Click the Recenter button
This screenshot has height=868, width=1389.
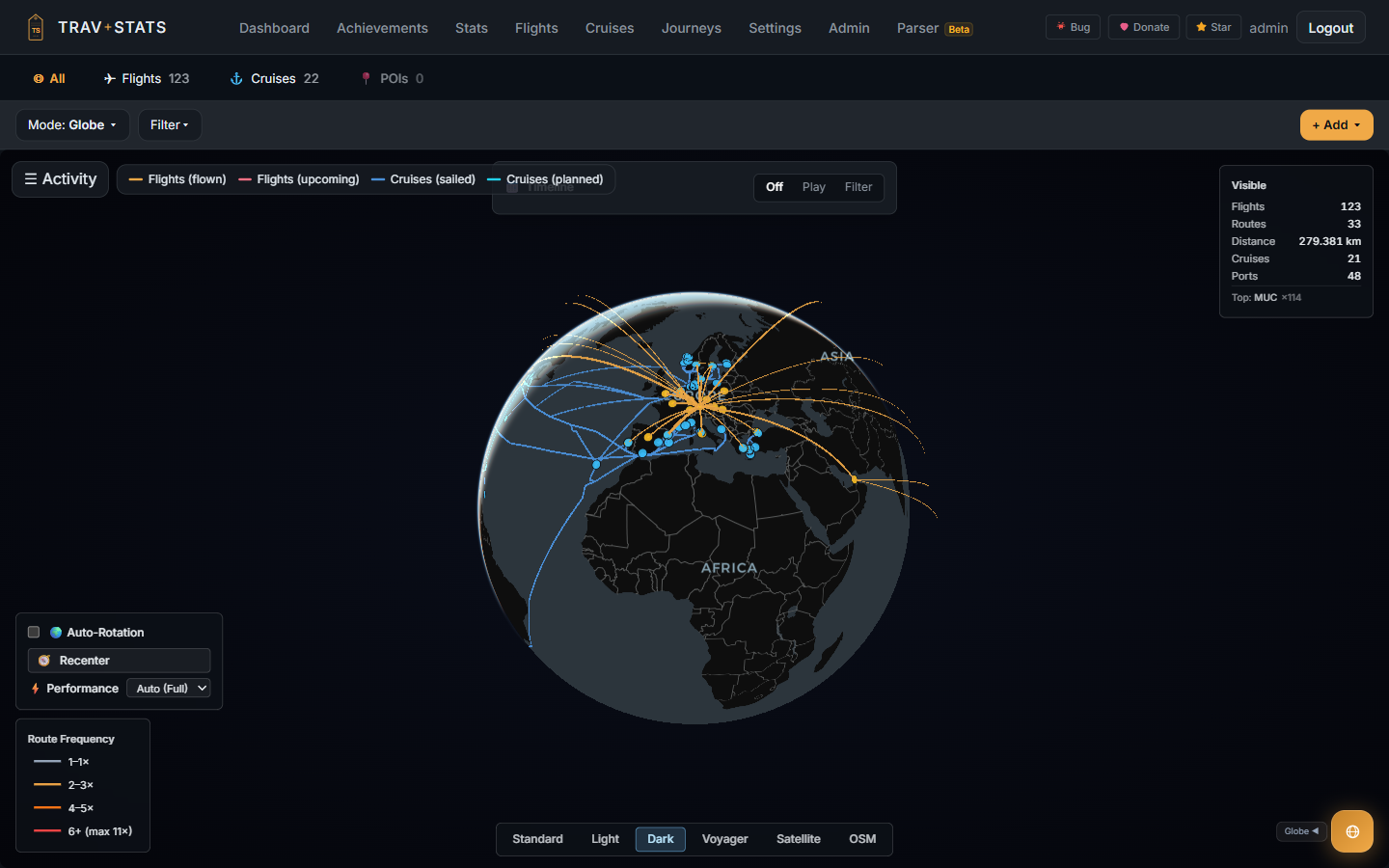point(119,661)
